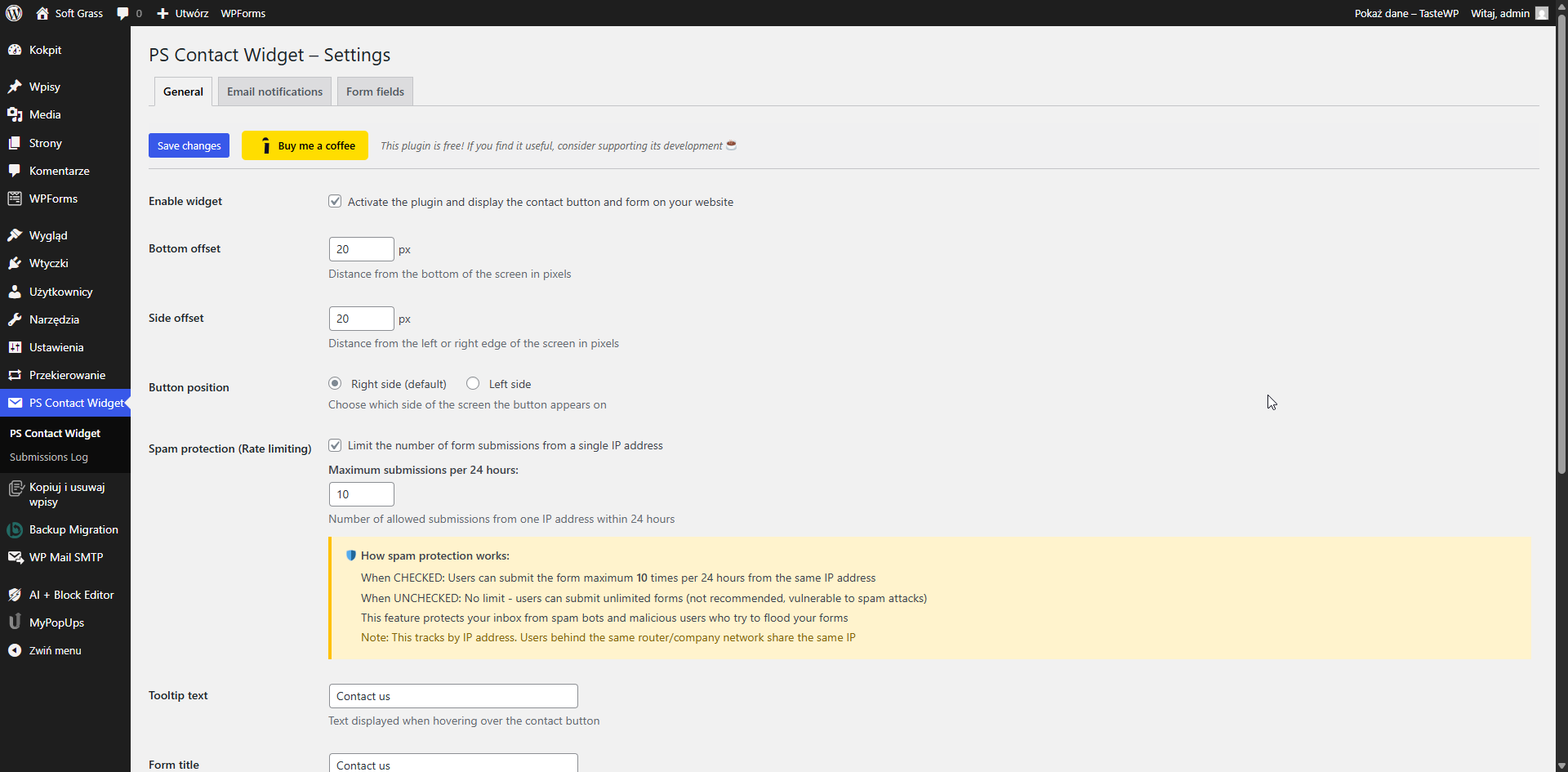This screenshot has width=1568, height=772.
Task: Open comments via the speech bubble icon
Action: pyautogui.click(x=124, y=13)
